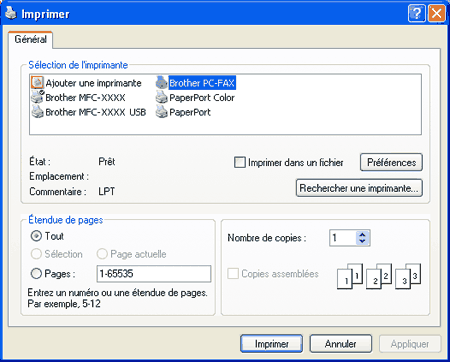Click the Pages range input field
The height and width of the screenshot is (362, 450).
tap(154, 274)
